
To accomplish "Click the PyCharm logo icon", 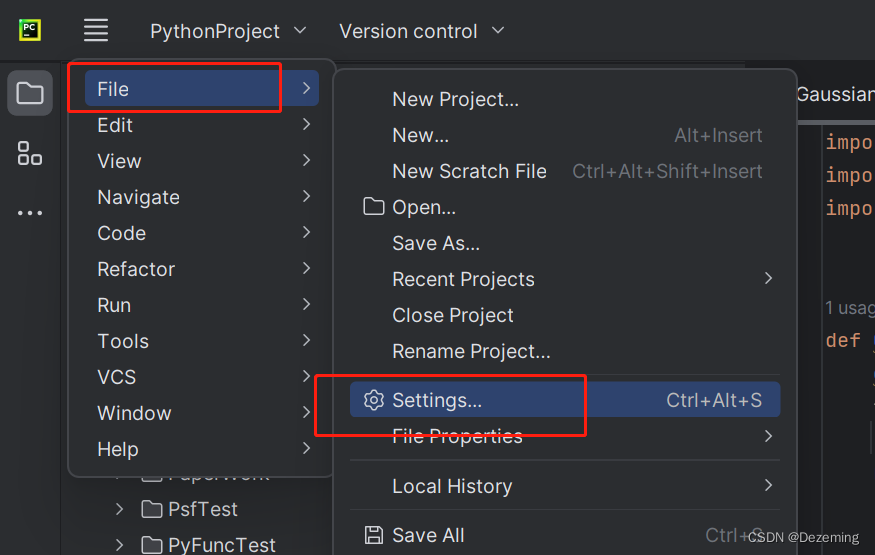I will pyautogui.click(x=30, y=30).
